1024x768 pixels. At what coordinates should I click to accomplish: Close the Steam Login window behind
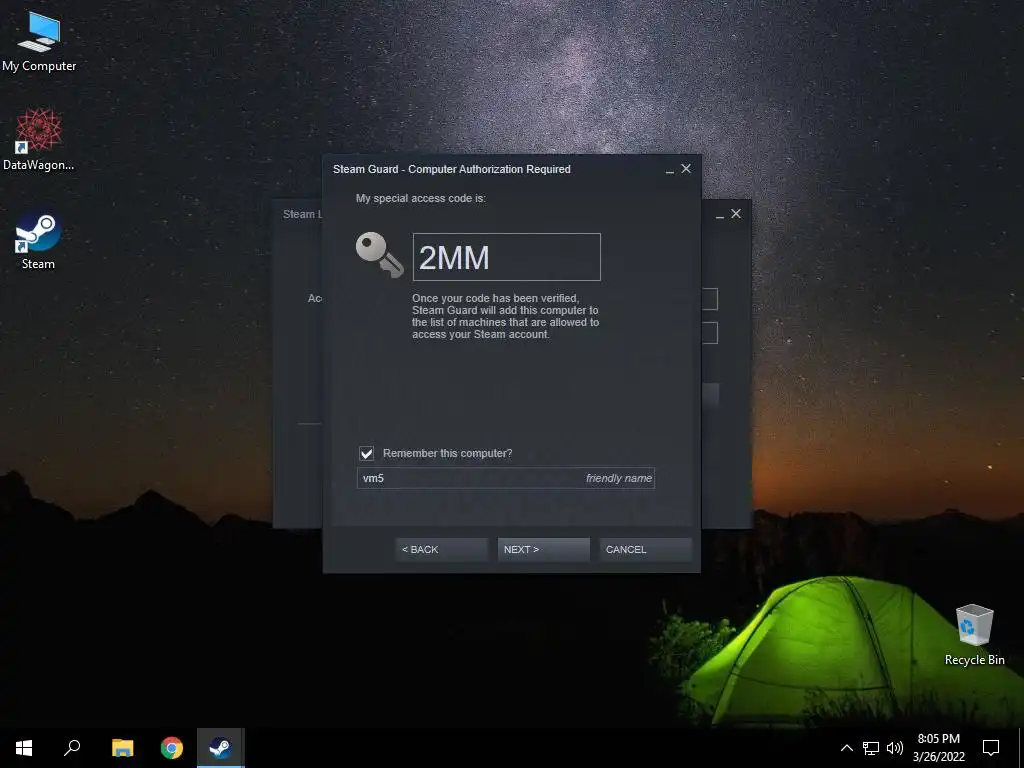click(x=736, y=214)
